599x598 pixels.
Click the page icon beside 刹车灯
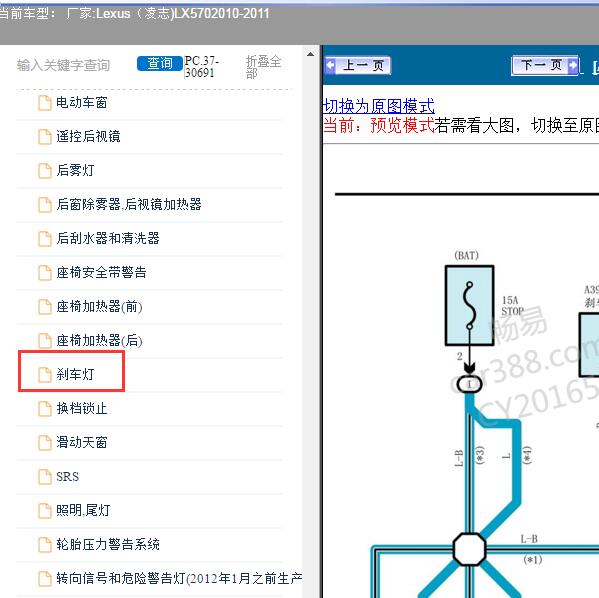click(45, 375)
